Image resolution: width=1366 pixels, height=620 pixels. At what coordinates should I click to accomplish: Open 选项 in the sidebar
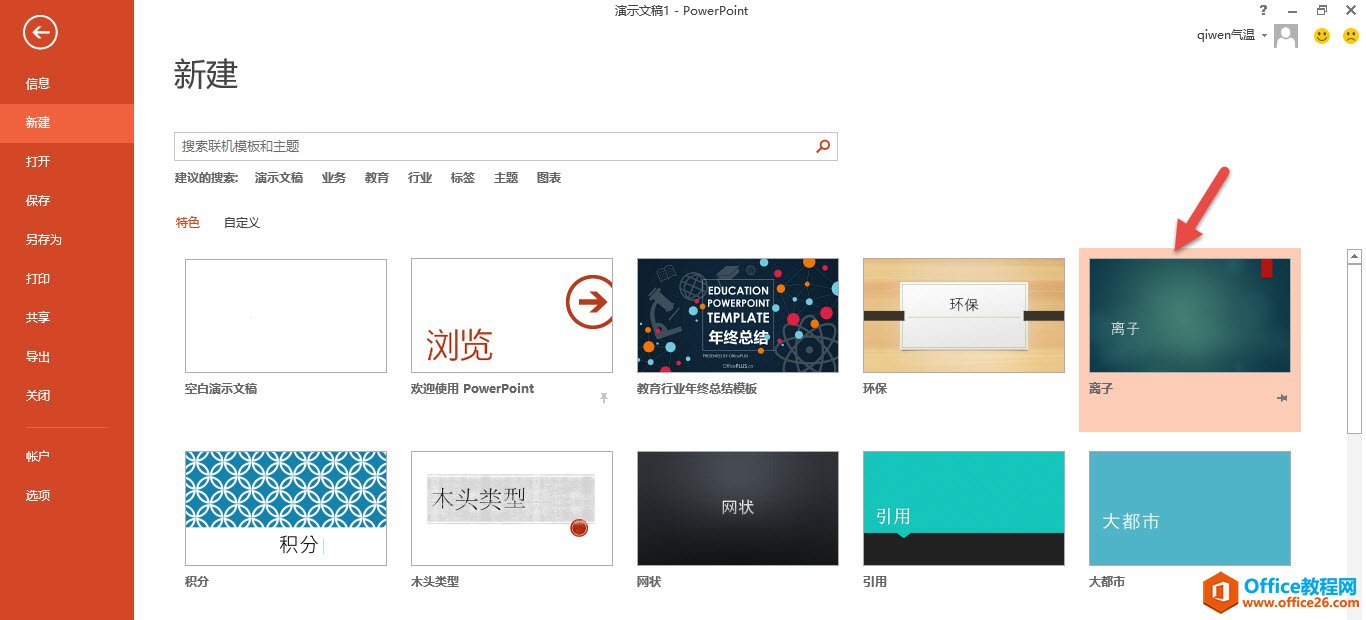[x=38, y=496]
